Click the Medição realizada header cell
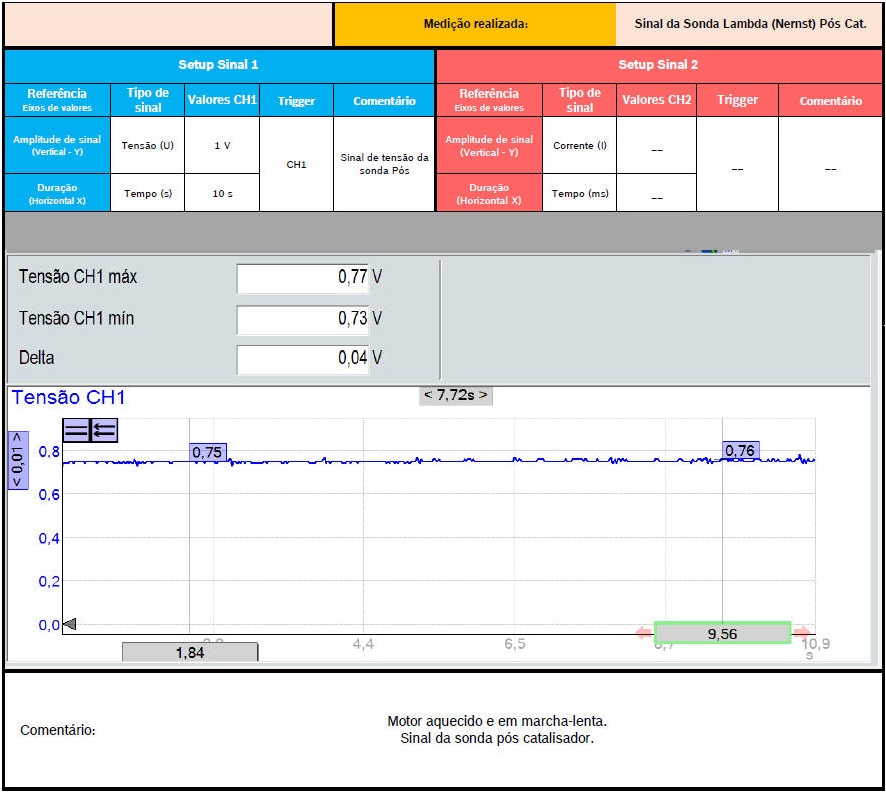This screenshot has width=886, height=793. (x=475, y=24)
